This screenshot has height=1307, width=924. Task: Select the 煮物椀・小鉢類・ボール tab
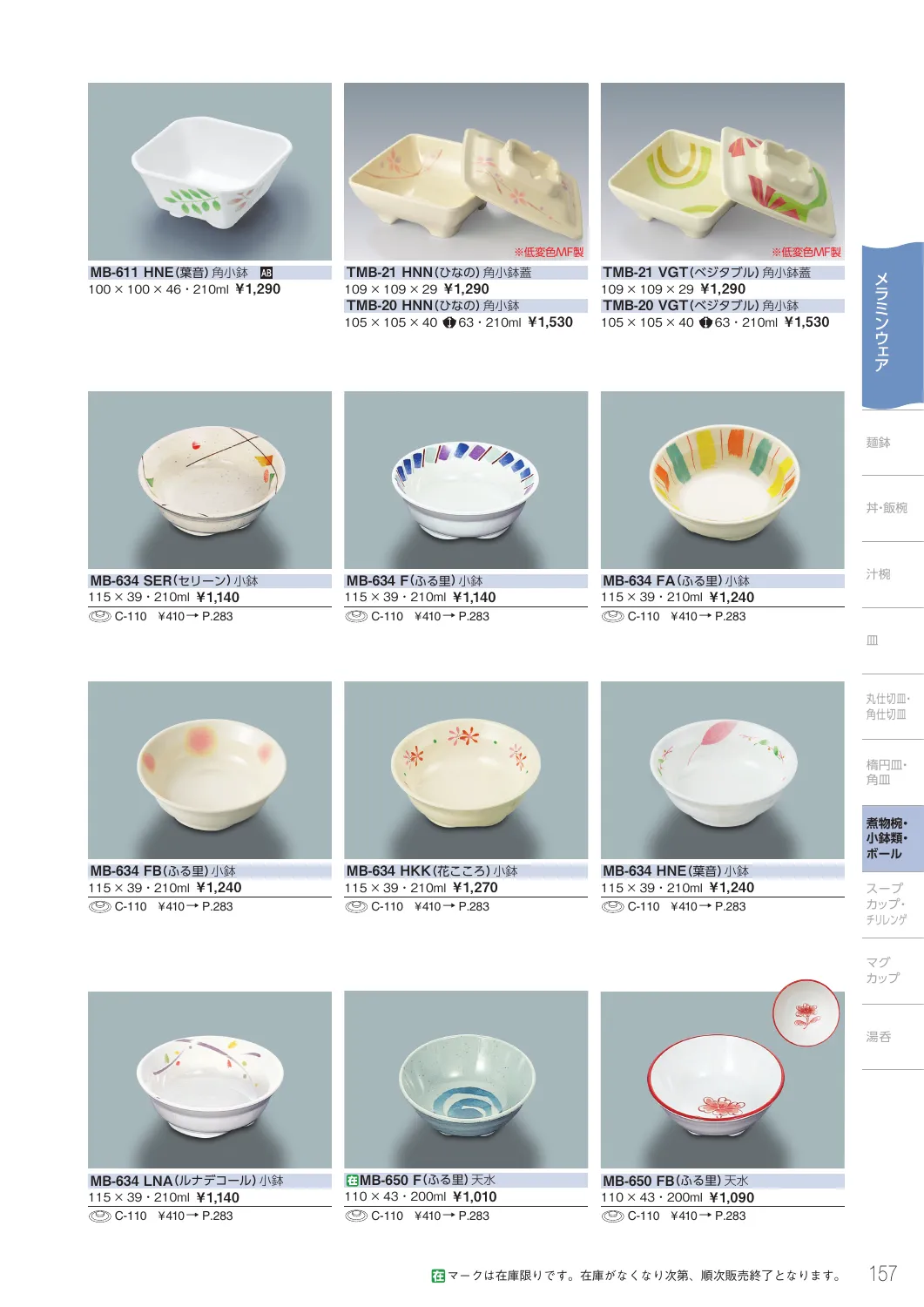892,838
